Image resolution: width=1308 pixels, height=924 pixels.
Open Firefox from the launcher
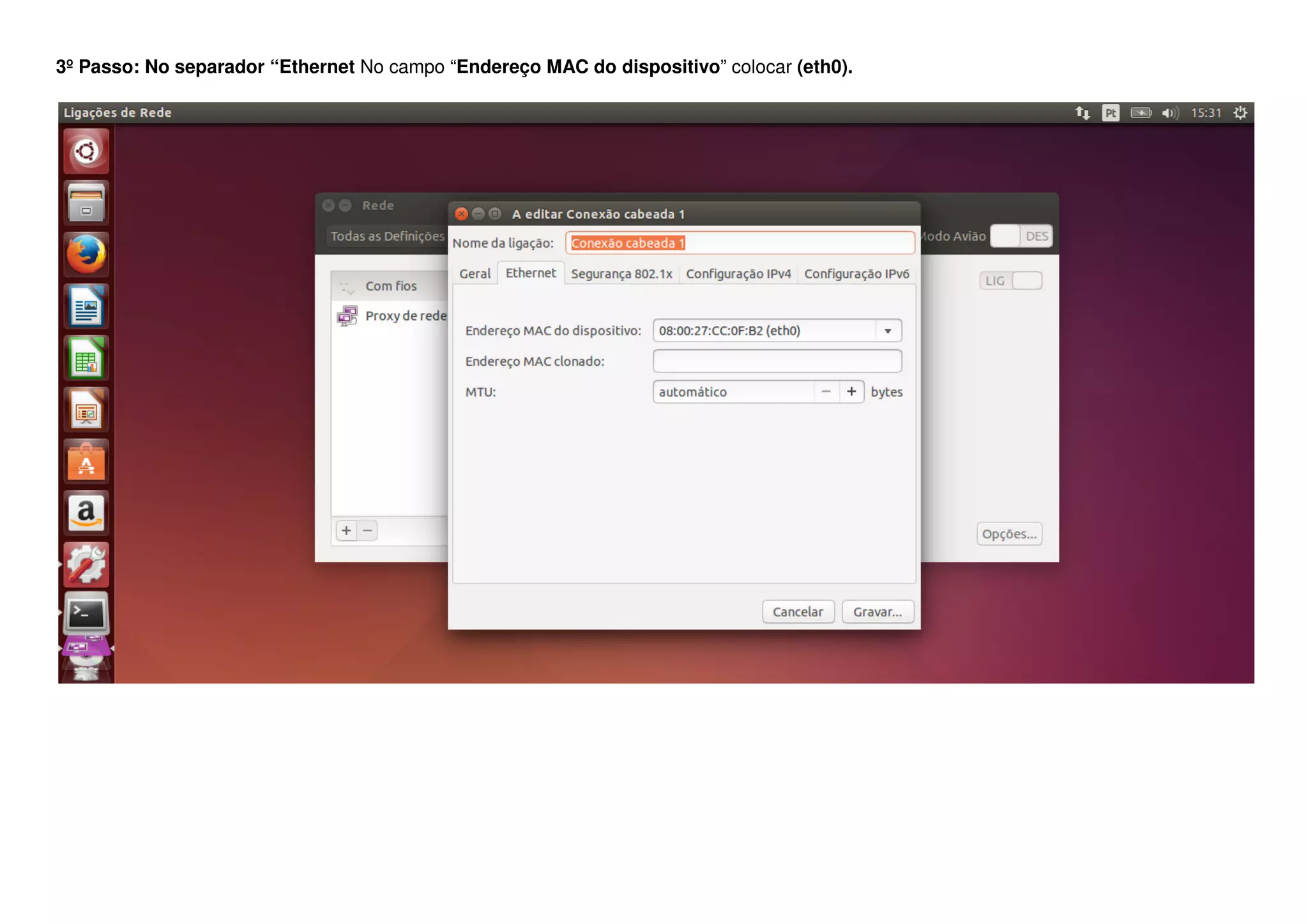[x=86, y=254]
